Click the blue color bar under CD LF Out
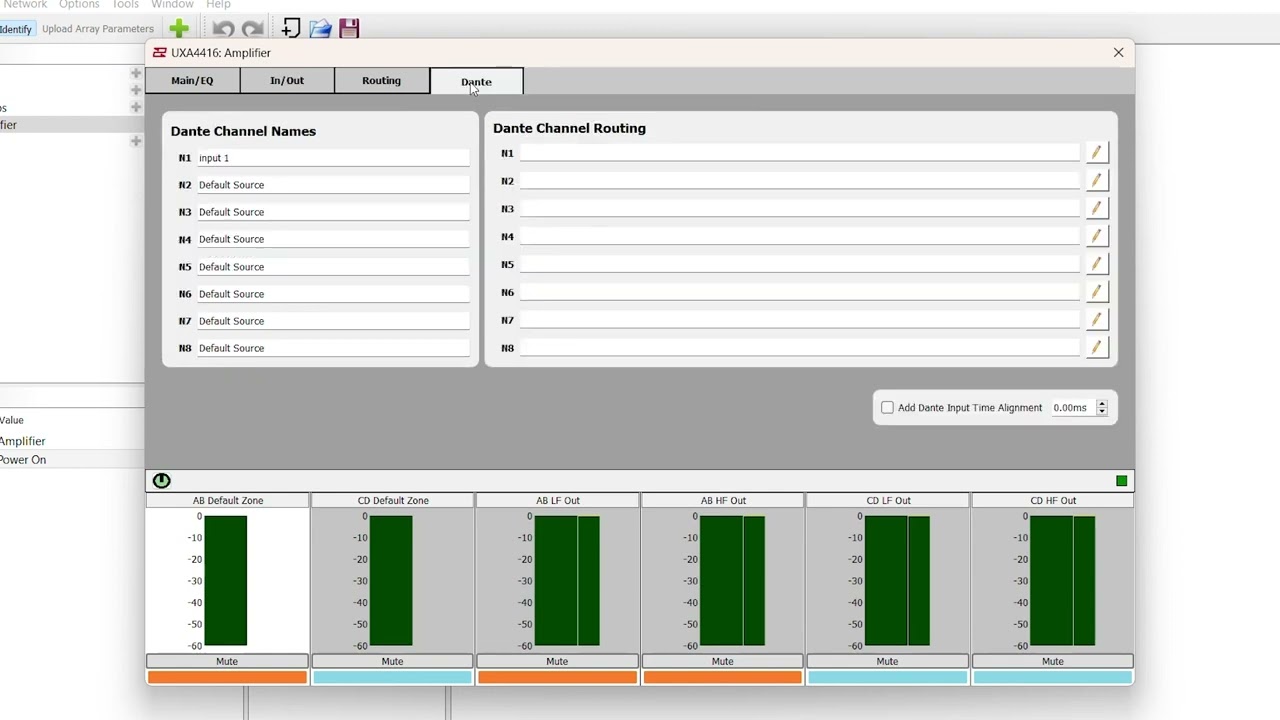1280x720 pixels. 887,677
